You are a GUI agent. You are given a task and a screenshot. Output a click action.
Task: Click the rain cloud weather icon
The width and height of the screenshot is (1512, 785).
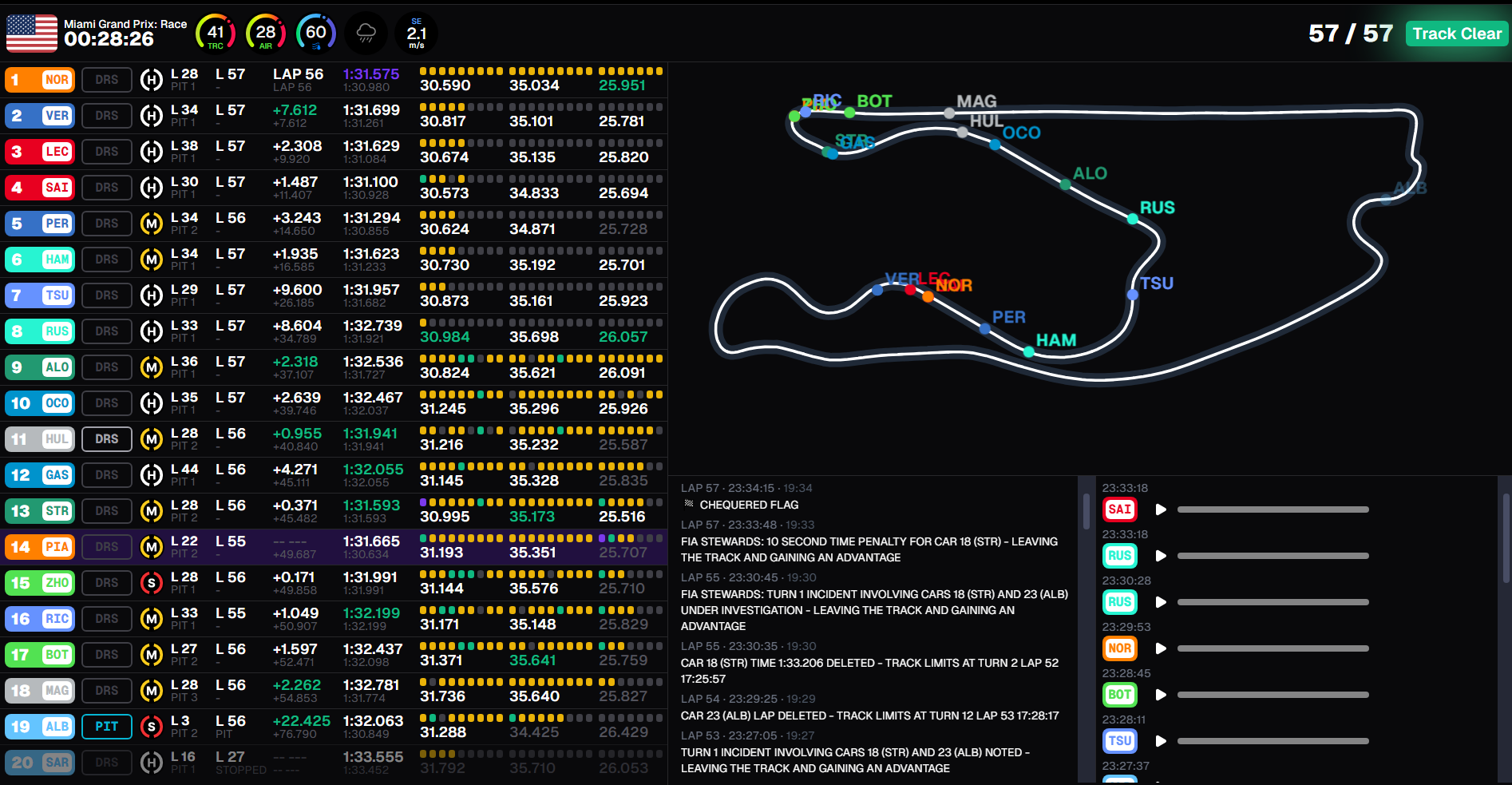tap(366, 34)
